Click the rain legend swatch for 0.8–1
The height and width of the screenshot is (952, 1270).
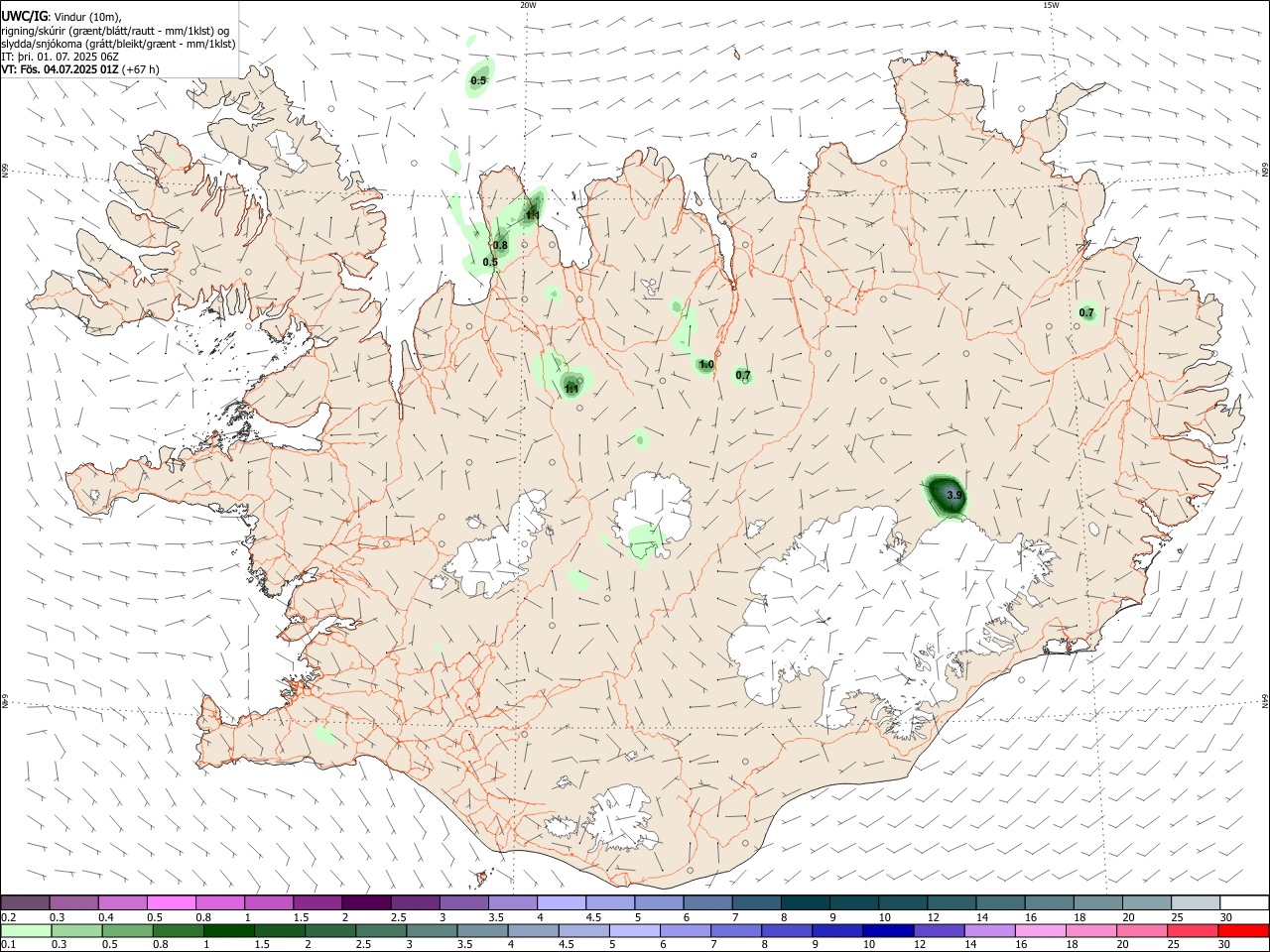coord(178,930)
